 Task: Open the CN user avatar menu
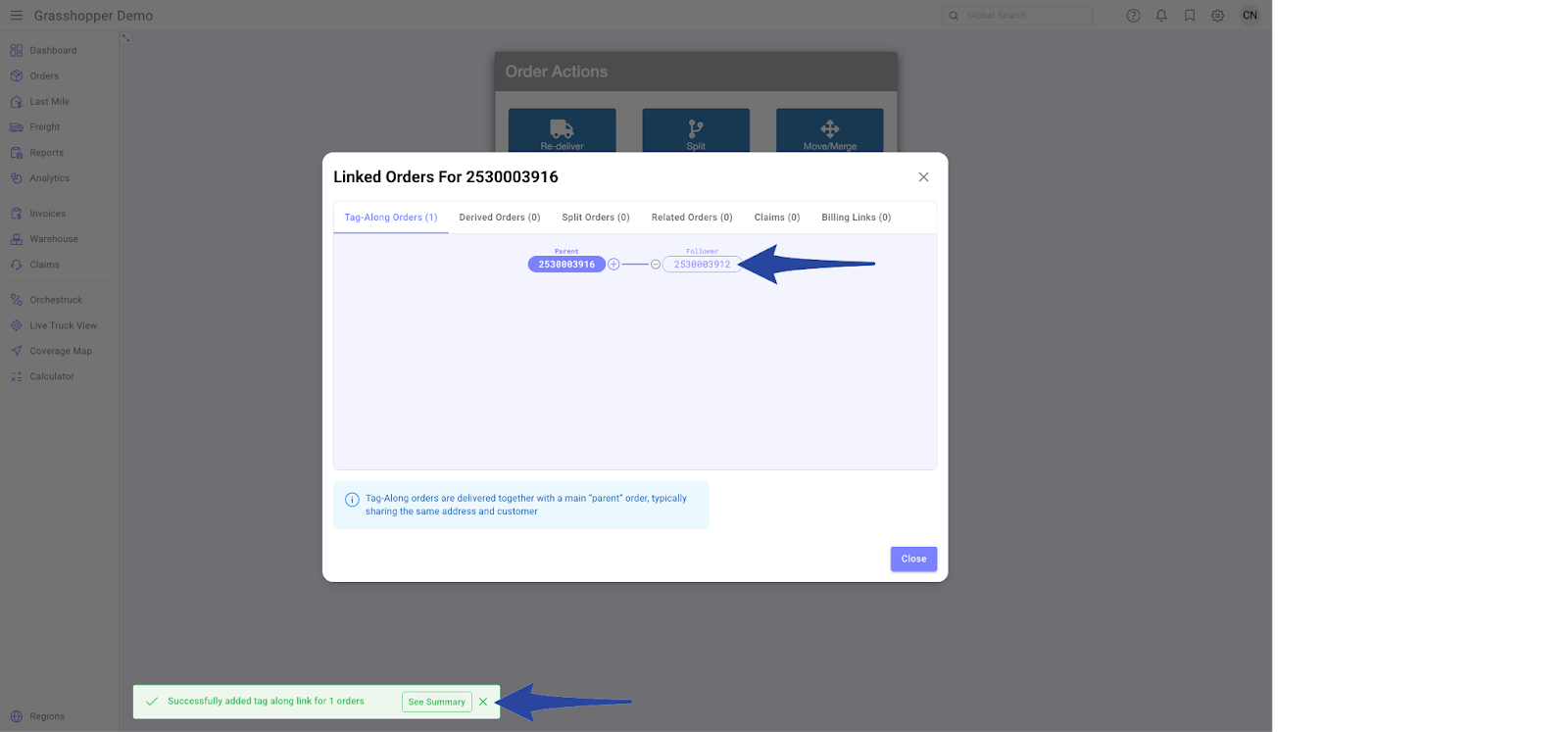click(1249, 16)
